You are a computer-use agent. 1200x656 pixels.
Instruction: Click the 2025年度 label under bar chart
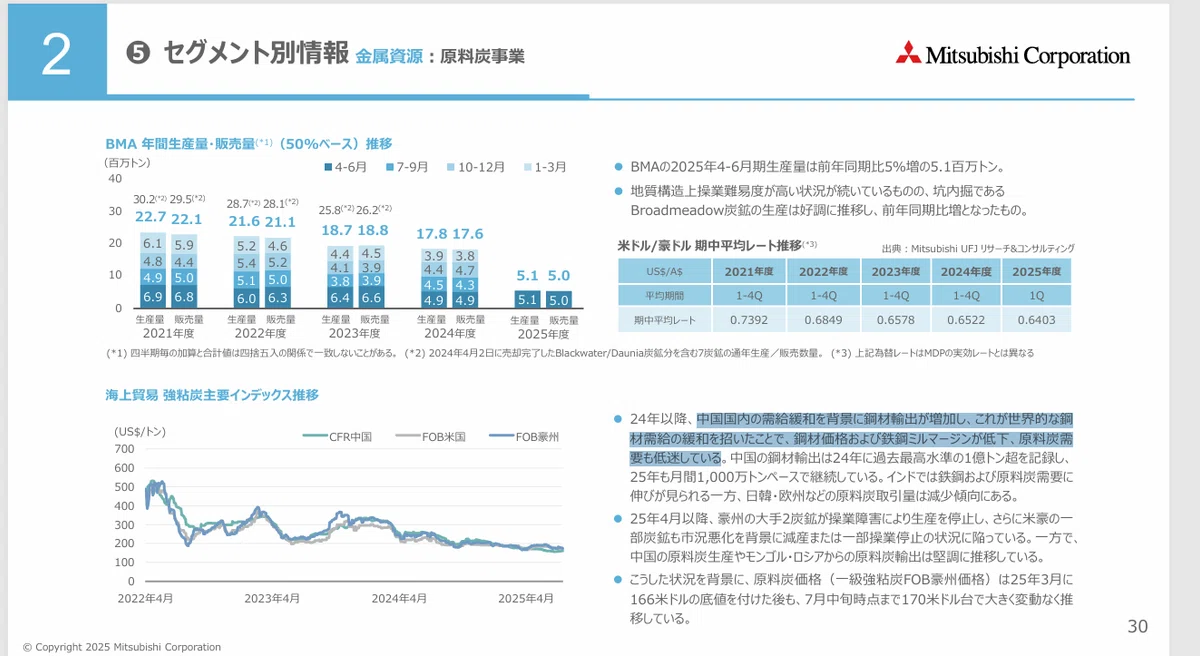[x=543, y=333]
